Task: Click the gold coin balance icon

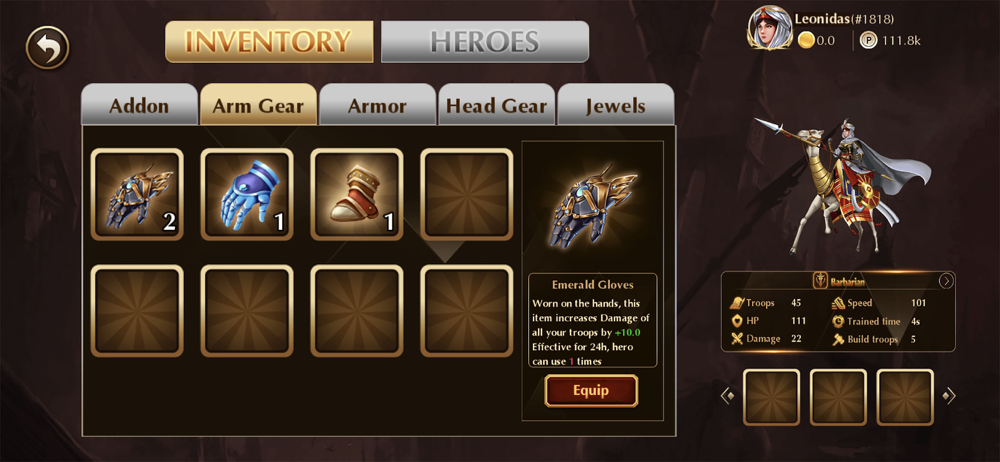Action: click(x=806, y=41)
